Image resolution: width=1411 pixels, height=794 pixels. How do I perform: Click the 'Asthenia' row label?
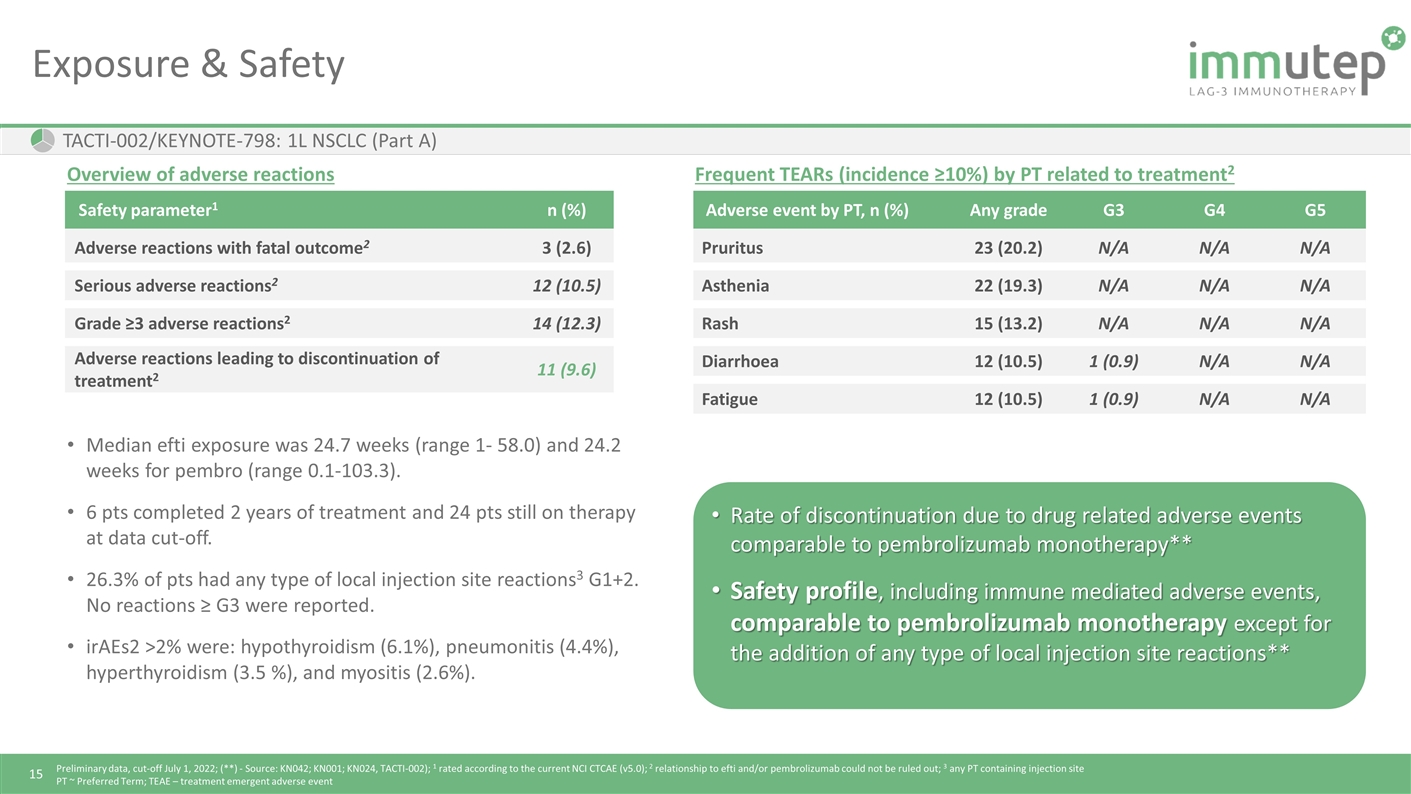735,286
